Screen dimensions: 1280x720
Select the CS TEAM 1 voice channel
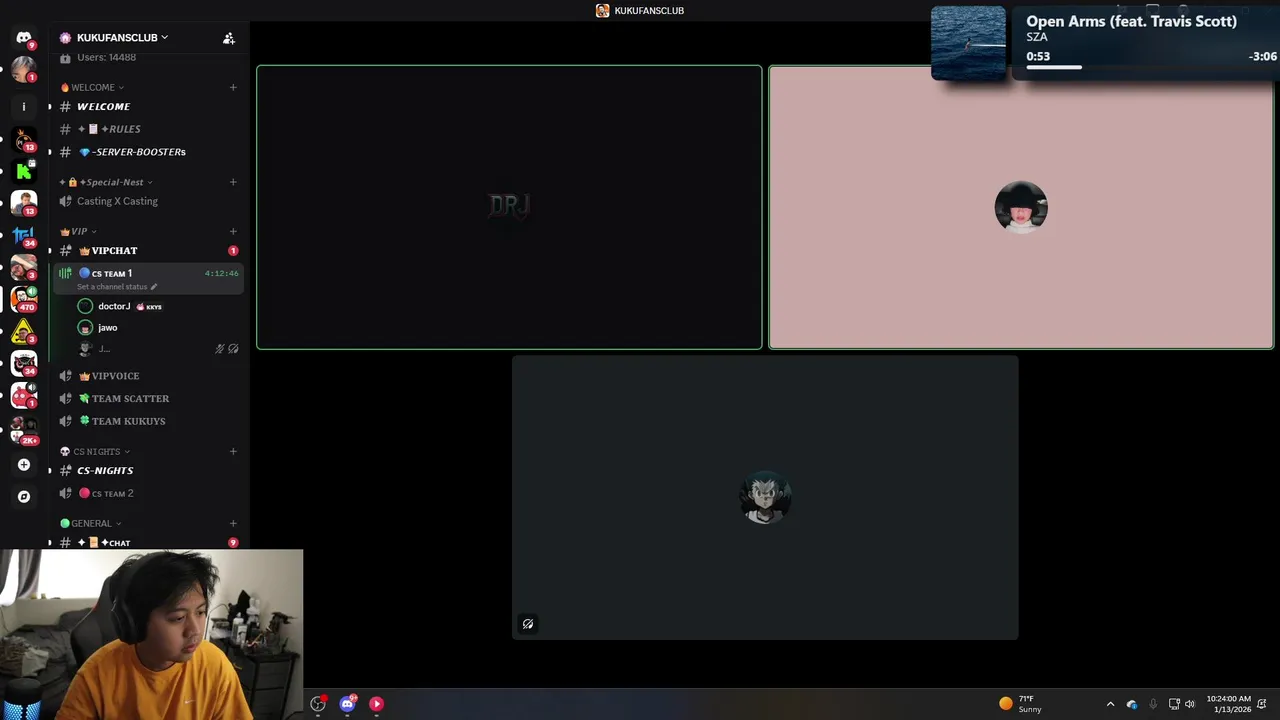pos(147,278)
